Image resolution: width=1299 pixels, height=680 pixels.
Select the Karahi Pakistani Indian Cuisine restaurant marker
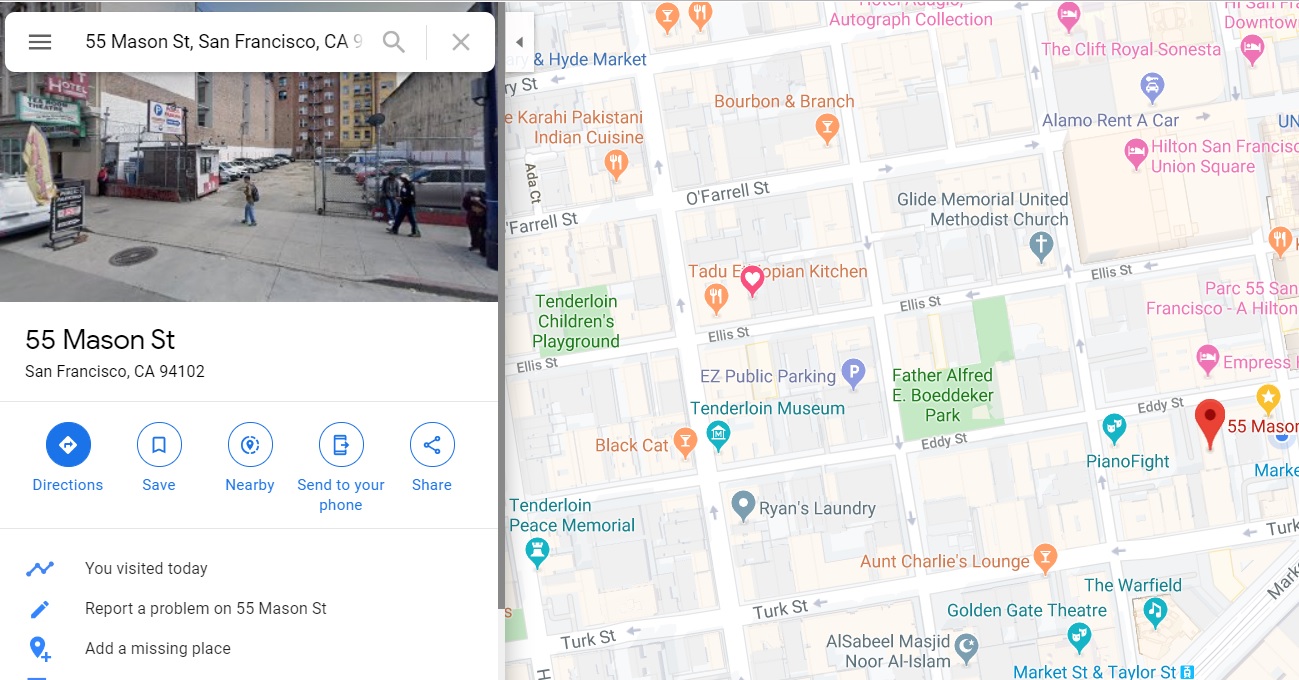[617, 164]
